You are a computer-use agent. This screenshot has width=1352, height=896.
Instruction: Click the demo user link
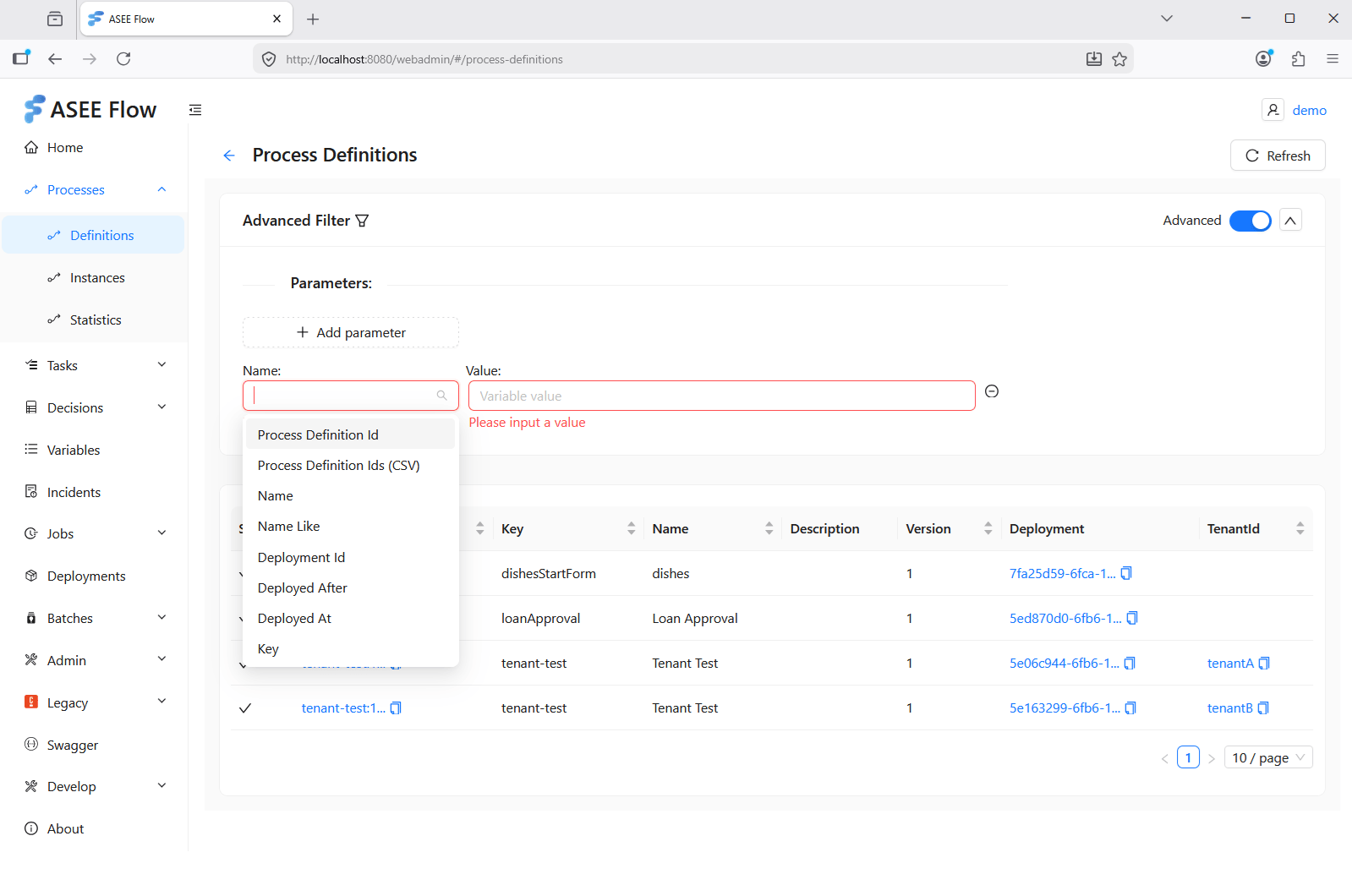[1309, 110]
